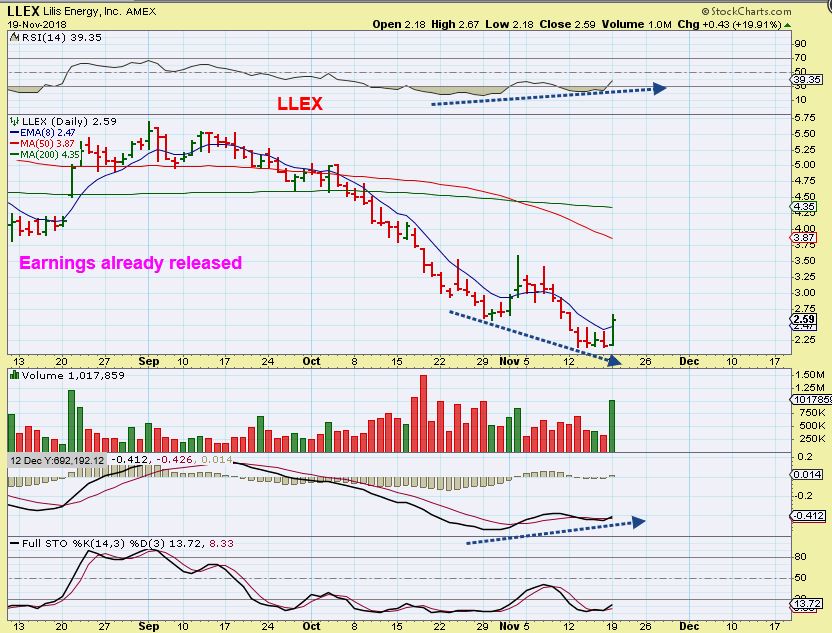Click the Sep label on price panel axis
832x633 pixels.
[149, 361]
